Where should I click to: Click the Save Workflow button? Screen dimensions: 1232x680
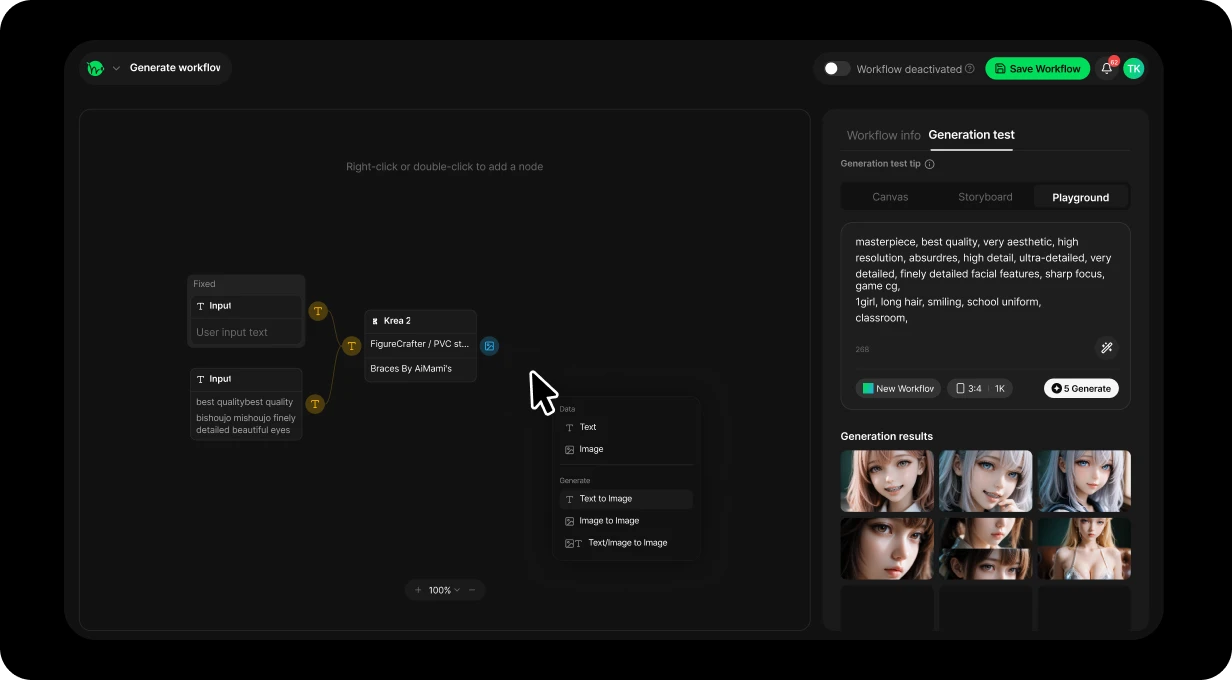point(1037,69)
